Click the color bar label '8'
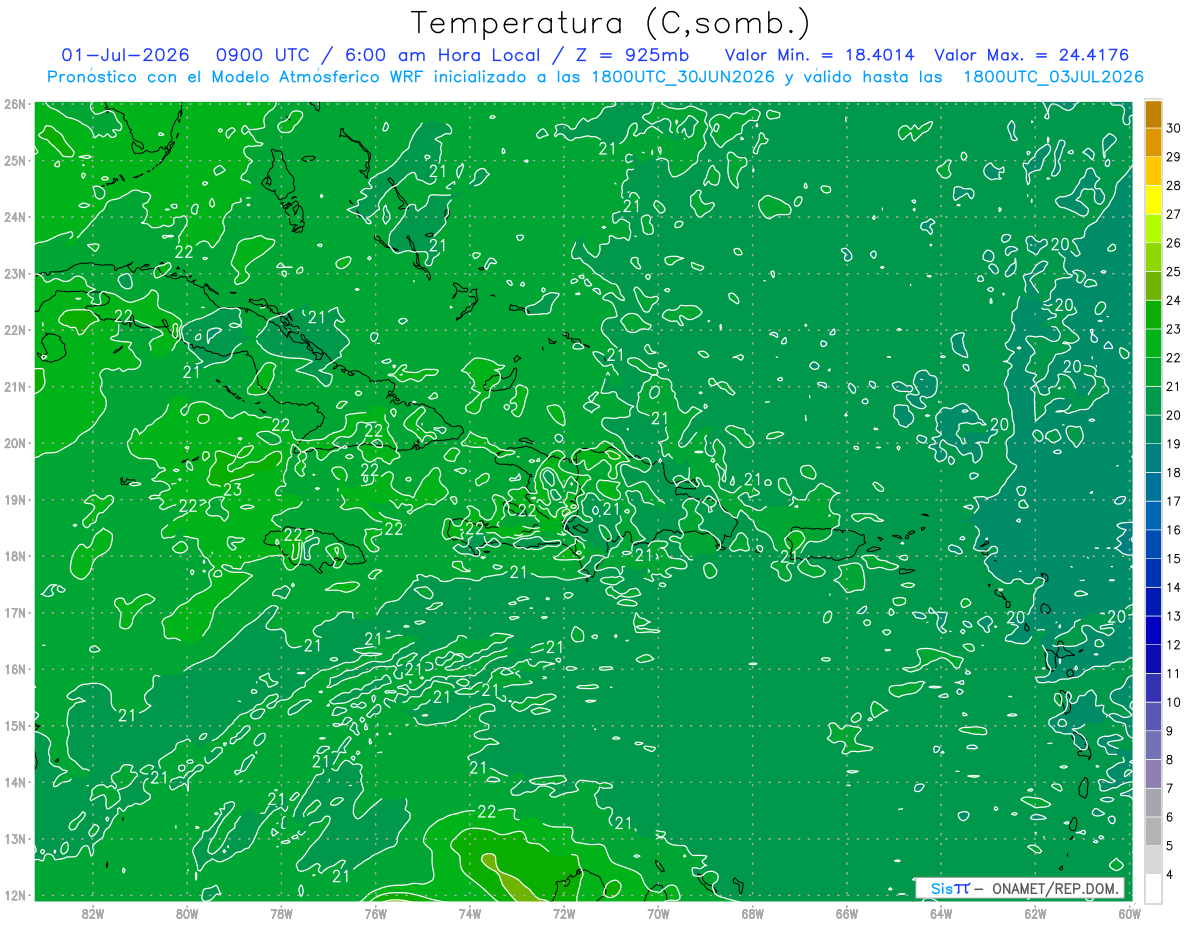 point(1170,760)
